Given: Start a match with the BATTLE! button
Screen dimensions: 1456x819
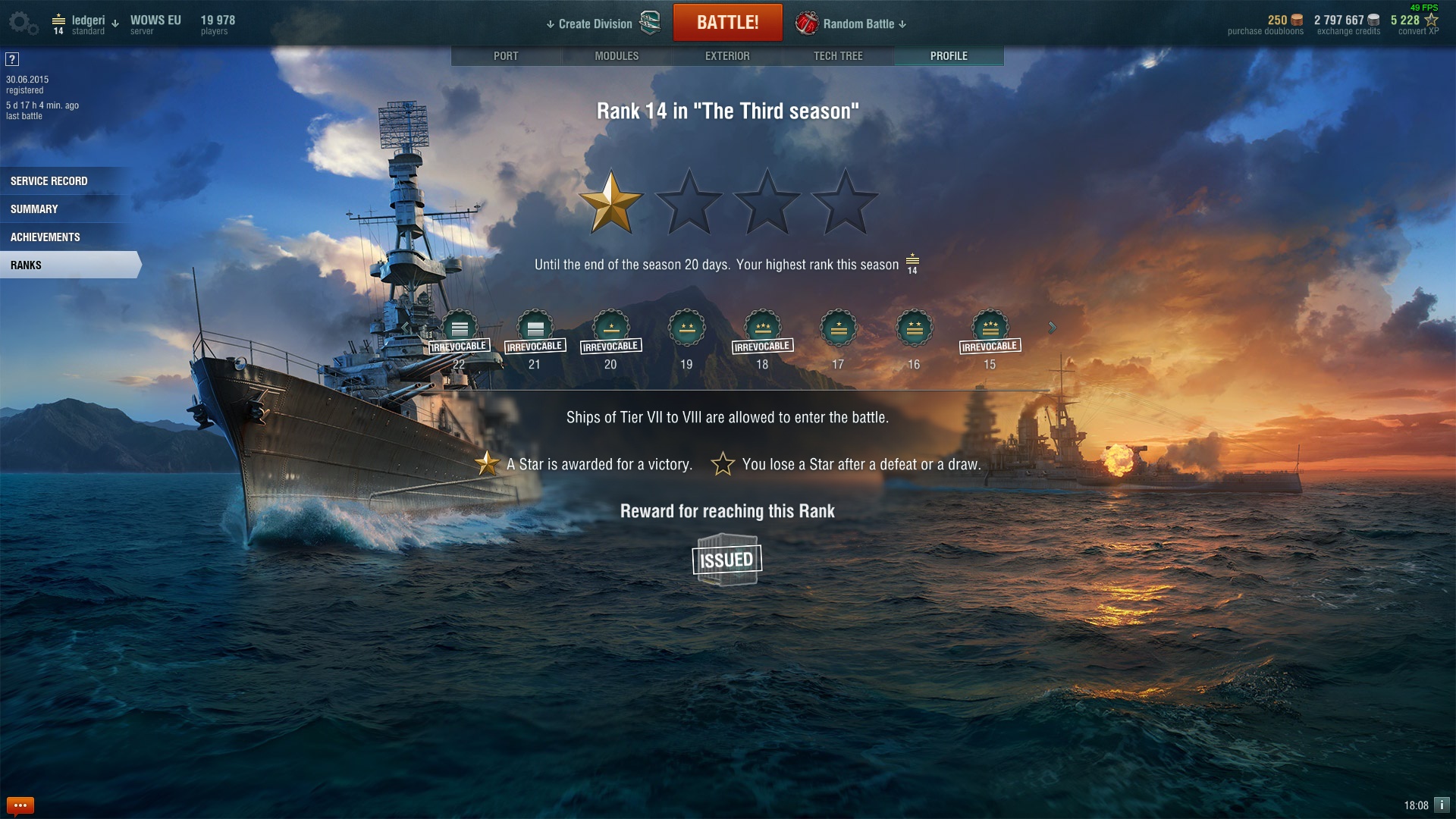Looking at the screenshot, I should (x=727, y=22).
